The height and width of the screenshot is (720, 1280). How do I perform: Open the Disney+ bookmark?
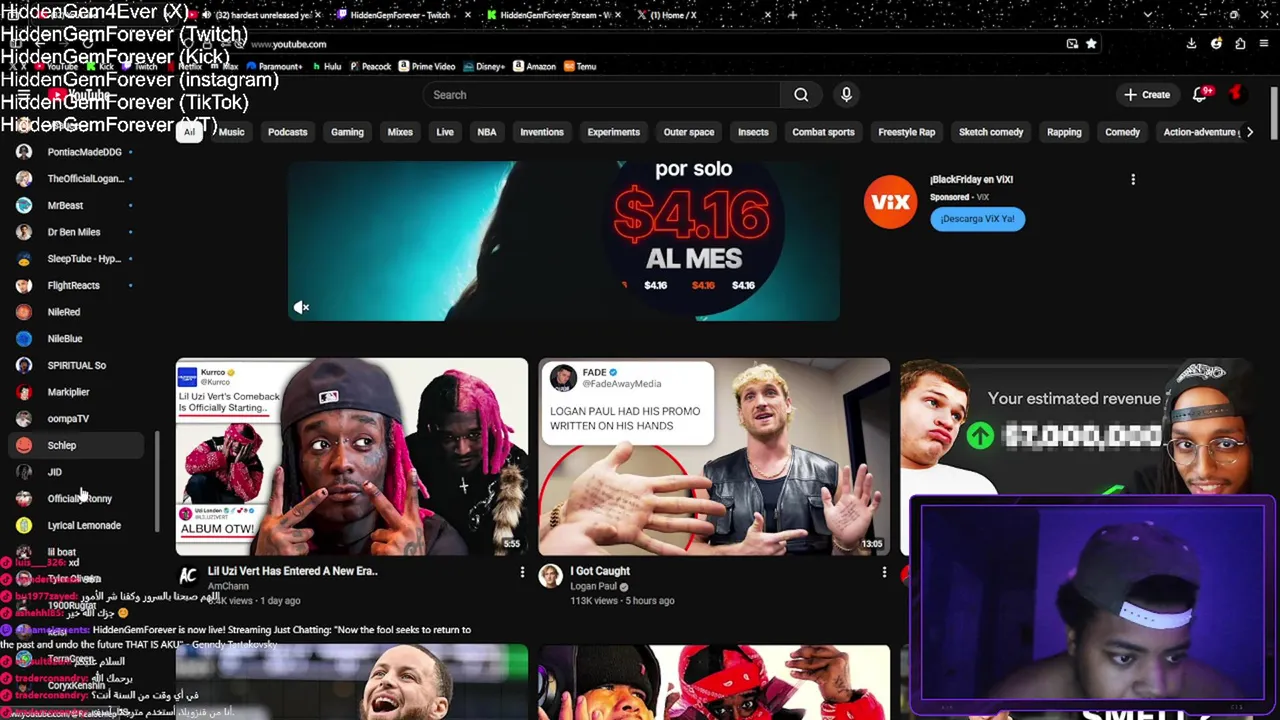(484, 67)
